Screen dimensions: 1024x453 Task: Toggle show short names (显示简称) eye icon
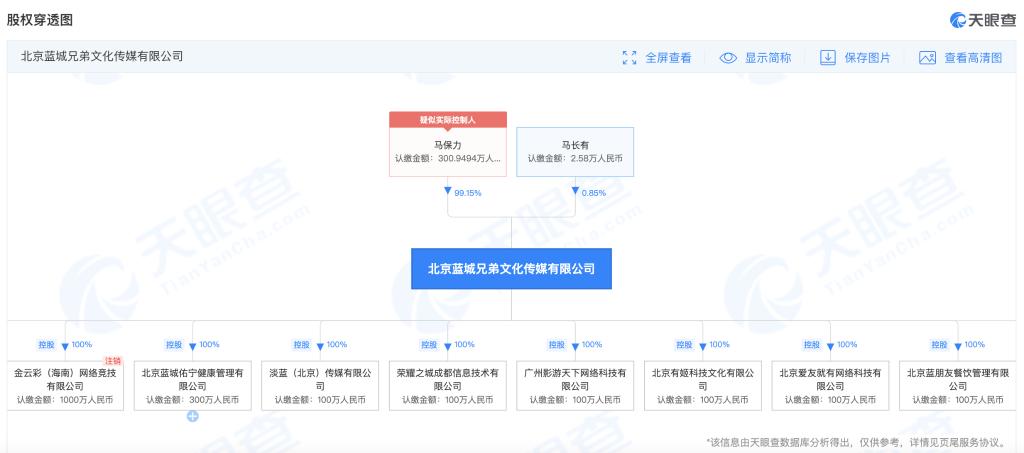tap(729, 58)
